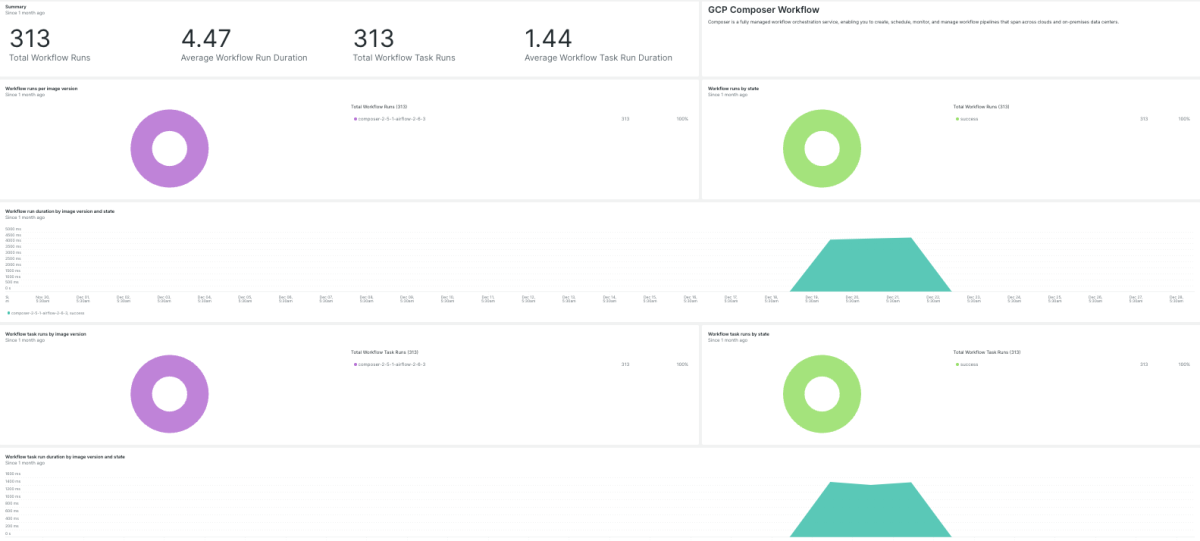Viewport: 1200px width, 541px height.
Task: Open the Workflow task runs by image version title
Action: tap(46, 333)
